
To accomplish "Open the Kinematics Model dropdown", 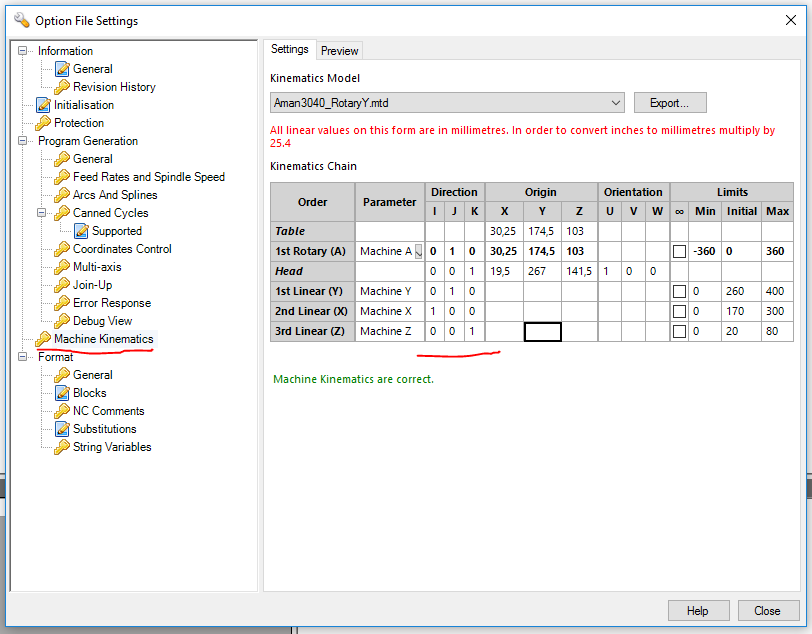I will pos(615,103).
